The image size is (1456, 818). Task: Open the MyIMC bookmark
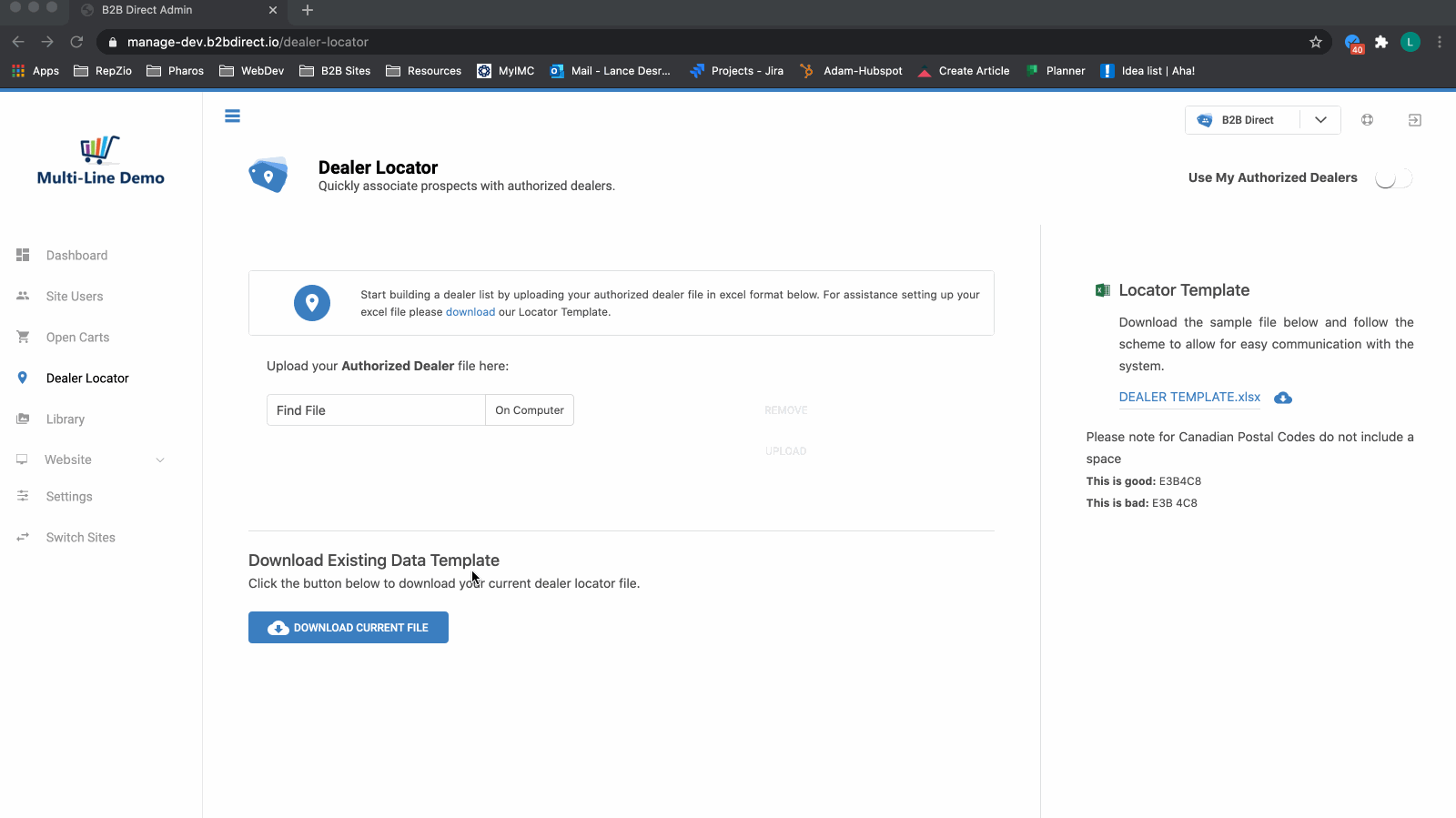point(506,71)
